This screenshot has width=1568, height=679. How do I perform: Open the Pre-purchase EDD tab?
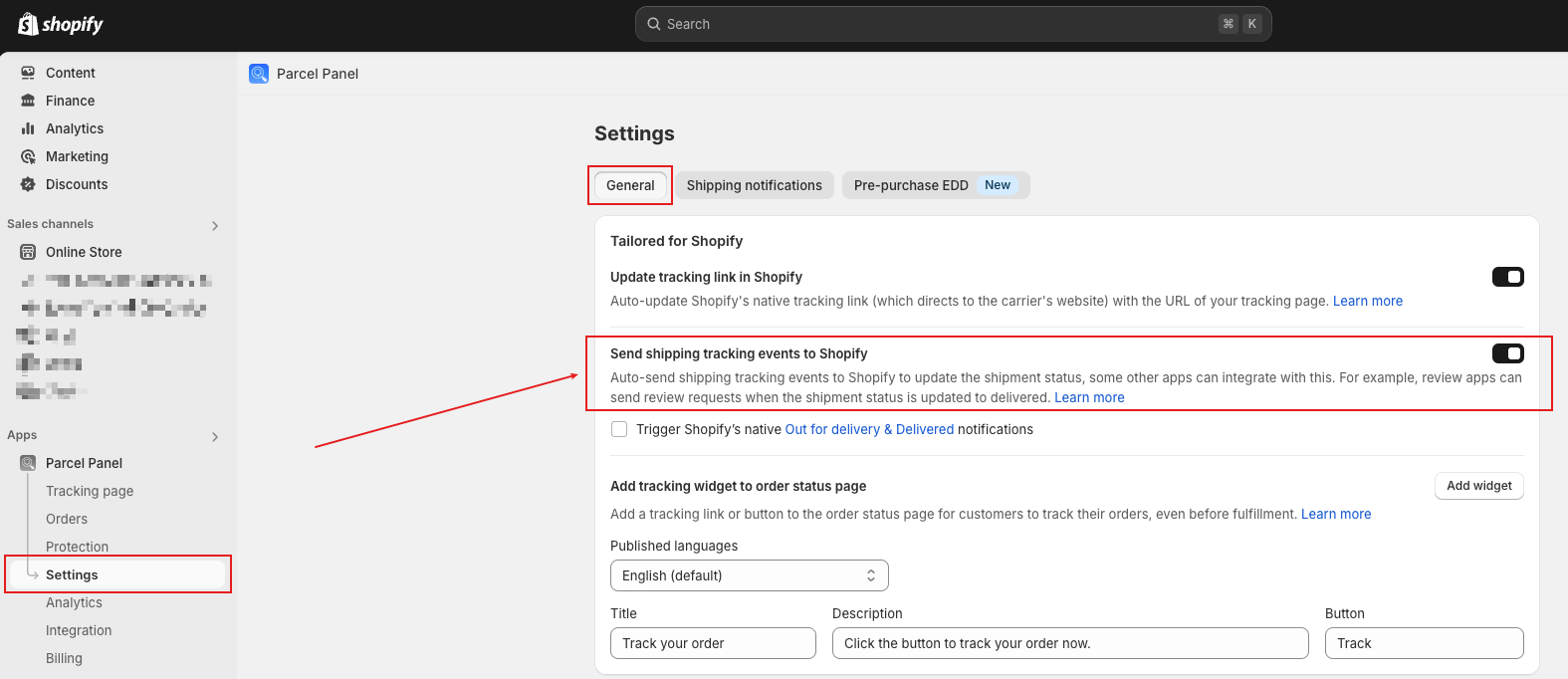pos(935,185)
